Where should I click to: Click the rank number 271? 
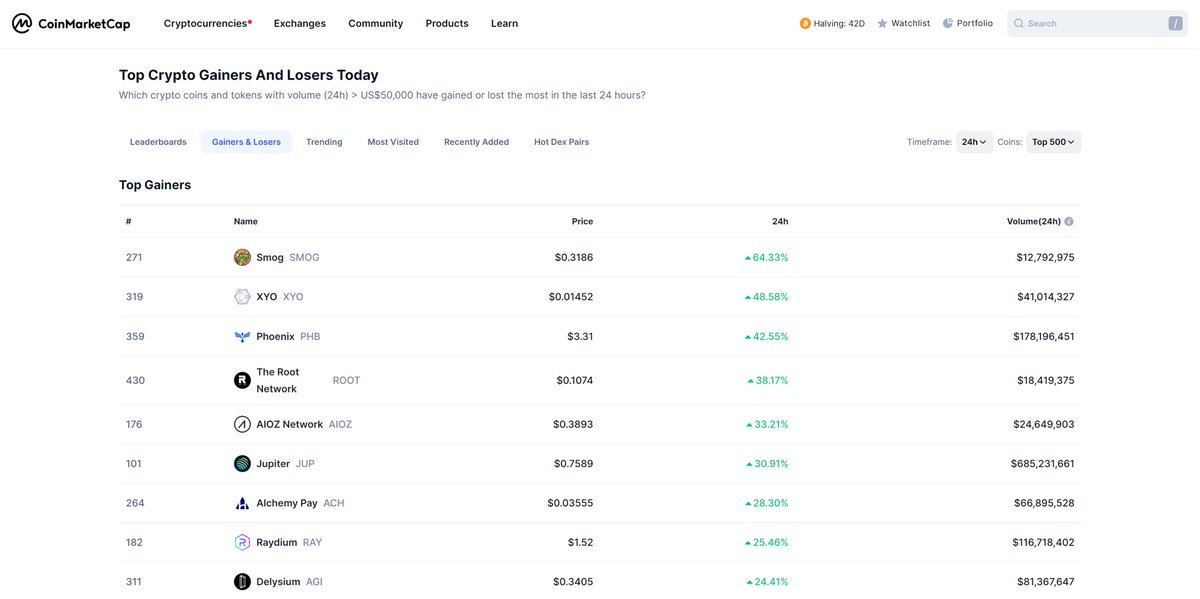tap(134, 257)
